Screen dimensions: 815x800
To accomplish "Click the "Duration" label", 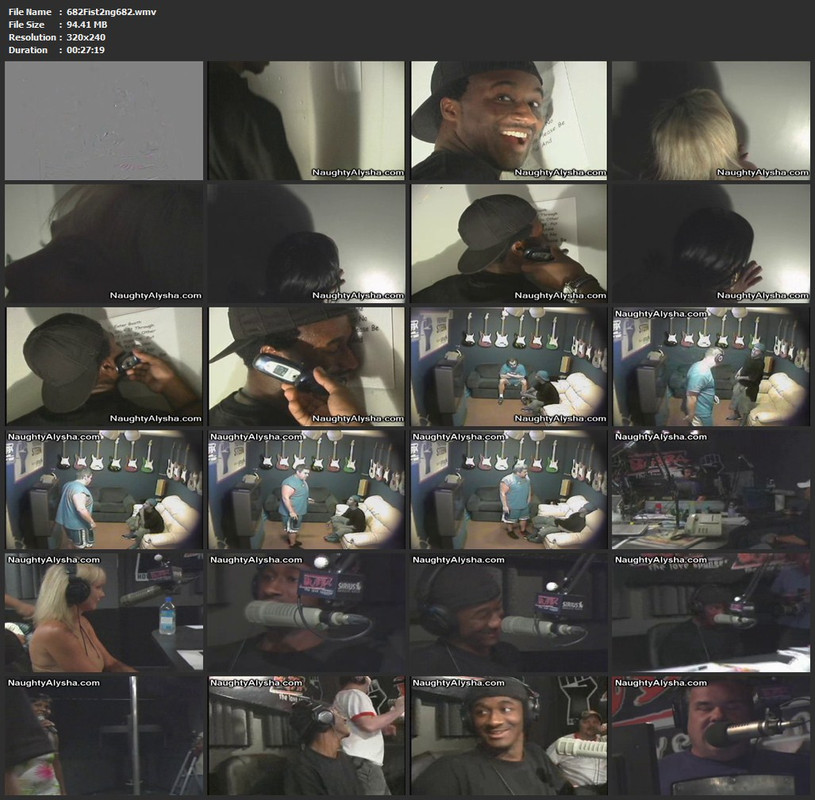I will 28,50.
